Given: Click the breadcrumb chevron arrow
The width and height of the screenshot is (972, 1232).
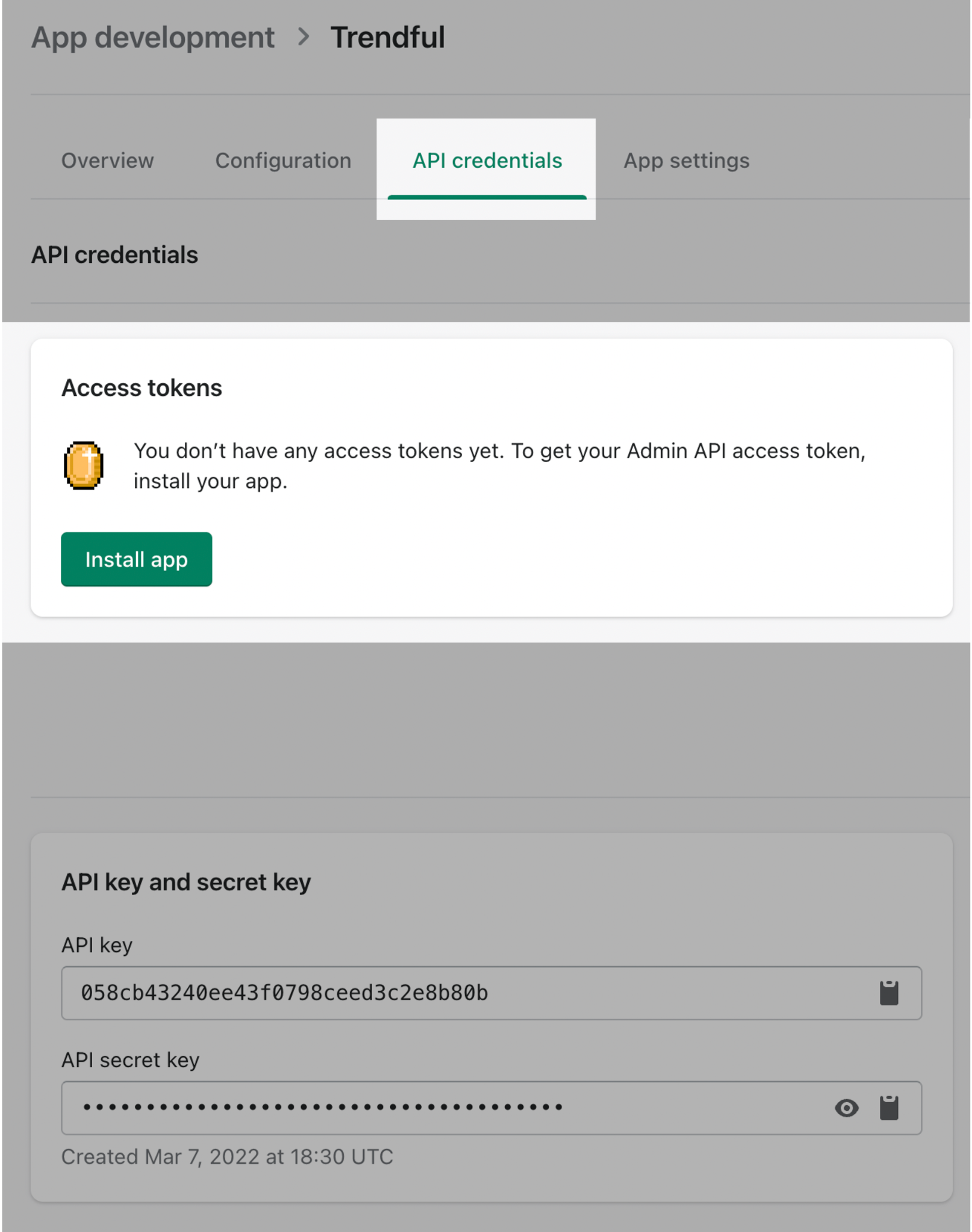Looking at the screenshot, I should [304, 37].
